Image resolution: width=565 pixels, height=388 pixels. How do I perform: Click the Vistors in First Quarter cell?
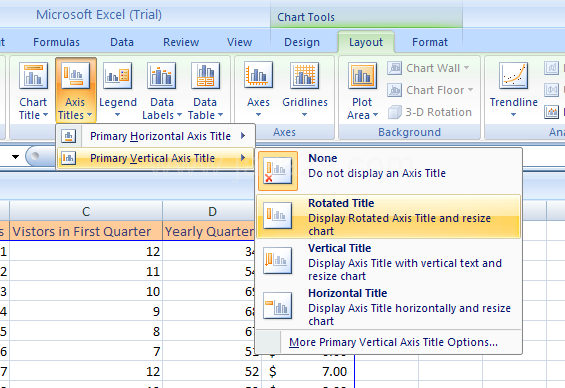[x=86, y=231]
